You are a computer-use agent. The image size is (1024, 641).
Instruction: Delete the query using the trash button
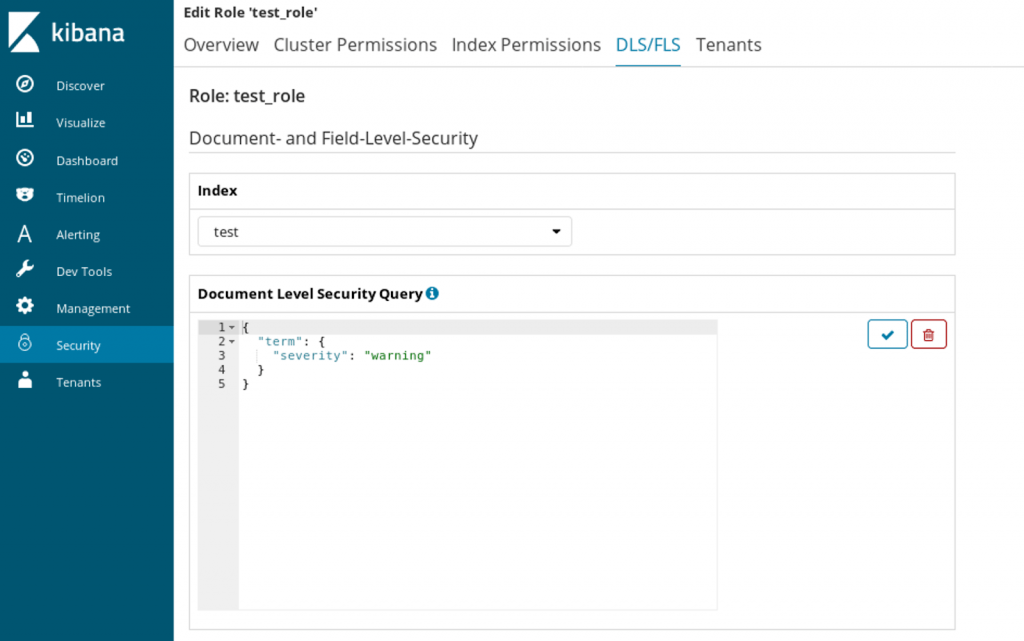[928, 334]
